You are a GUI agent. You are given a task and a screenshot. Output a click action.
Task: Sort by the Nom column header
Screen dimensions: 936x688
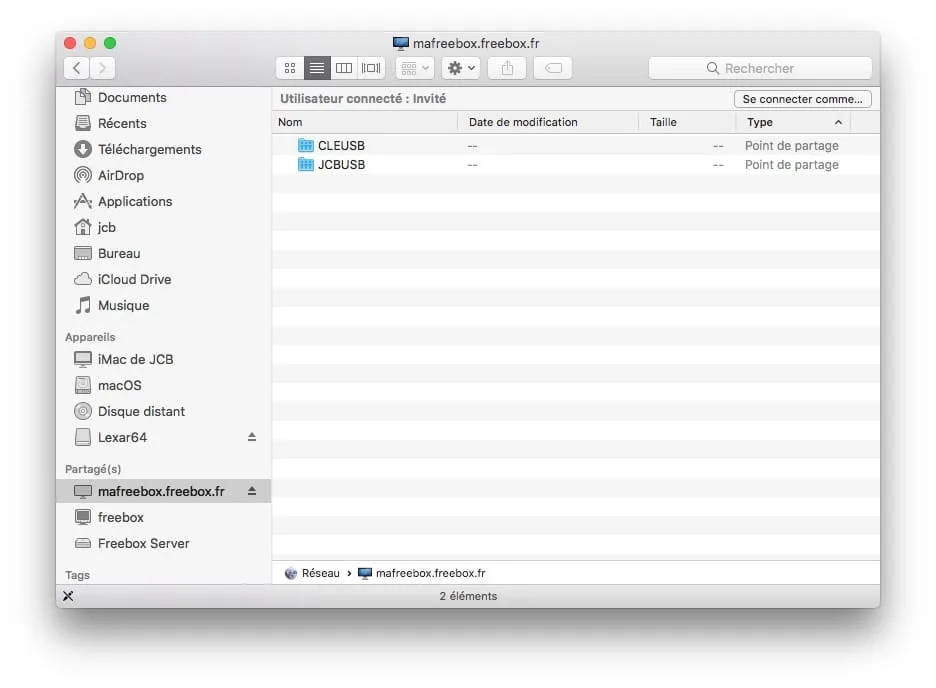pyautogui.click(x=364, y=122)
